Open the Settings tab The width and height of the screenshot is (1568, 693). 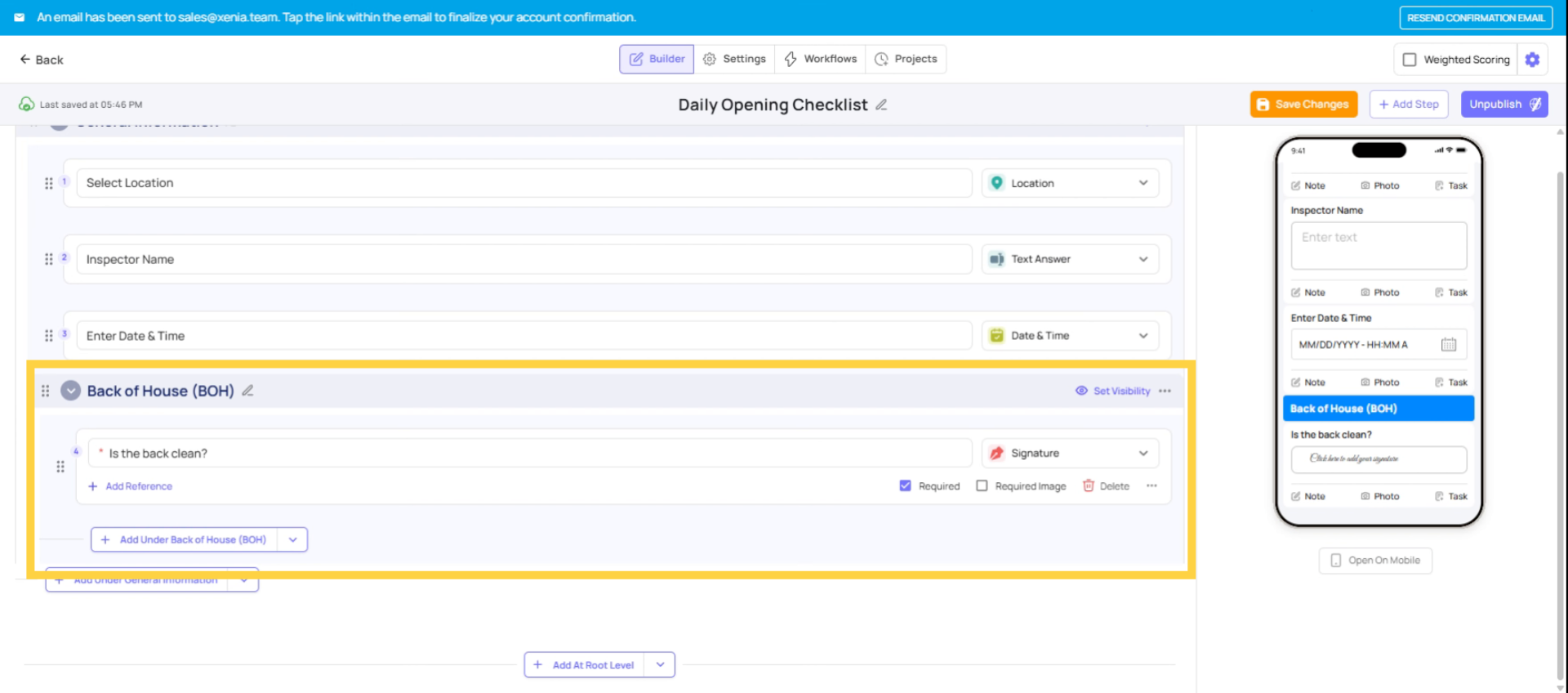click(734, 59)
